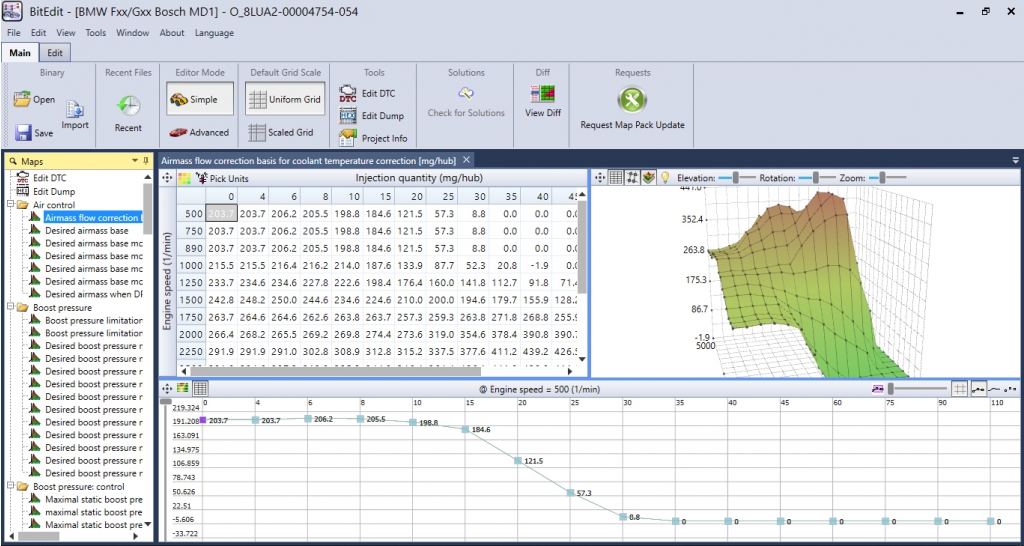The height and width of the screenshot is (546, 1024).
Task: Adjust the Elevation slider
Action: tap(735, 177)
